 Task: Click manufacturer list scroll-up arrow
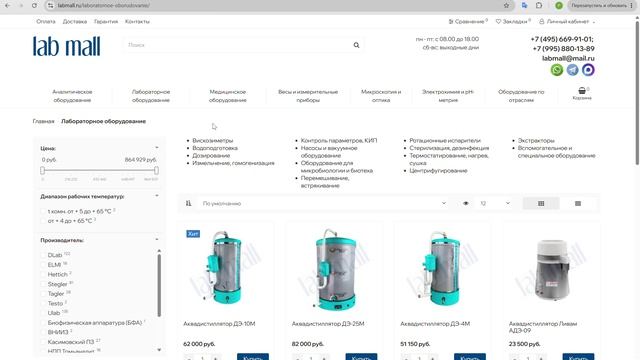(159, 251)
